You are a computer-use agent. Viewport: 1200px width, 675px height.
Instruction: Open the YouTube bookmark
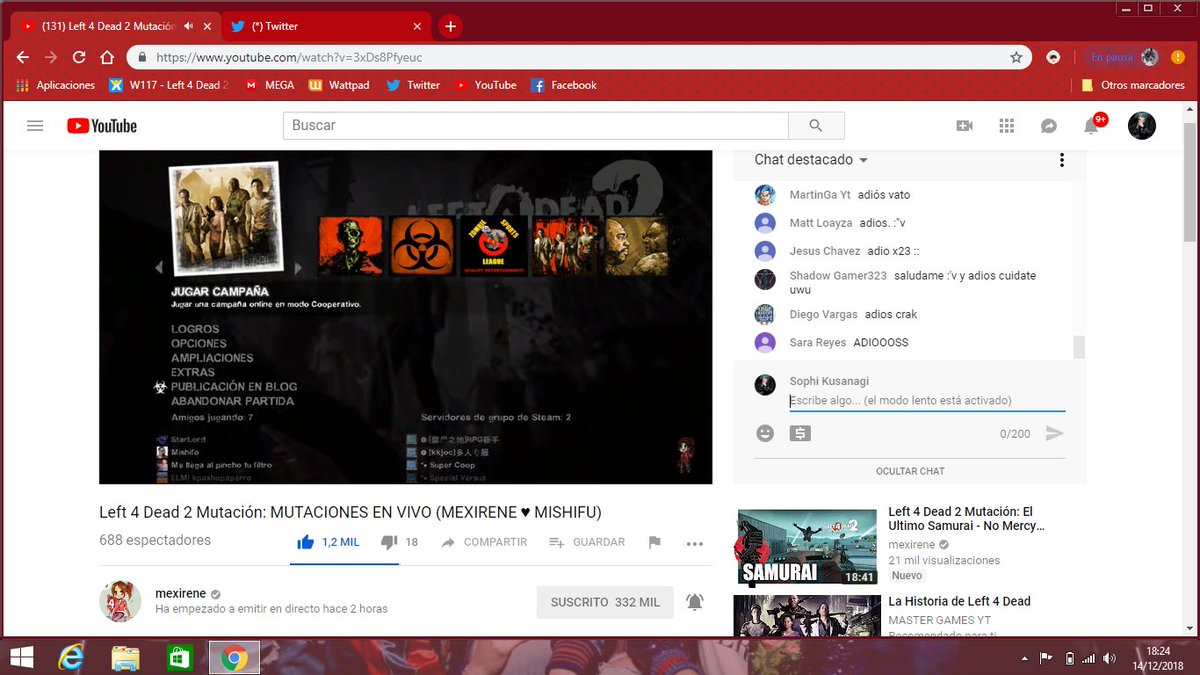tap(486, 85)
